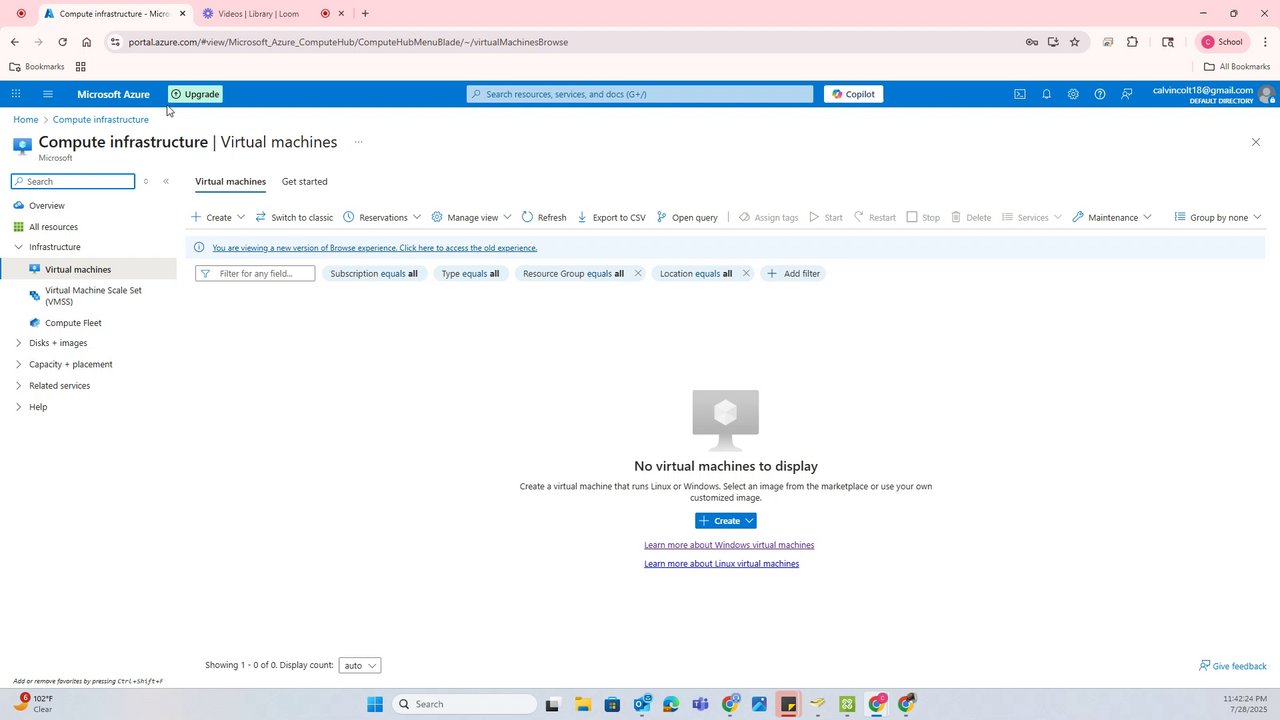Collapse the left sidebar menu with chevrons

tap(166, 181)
